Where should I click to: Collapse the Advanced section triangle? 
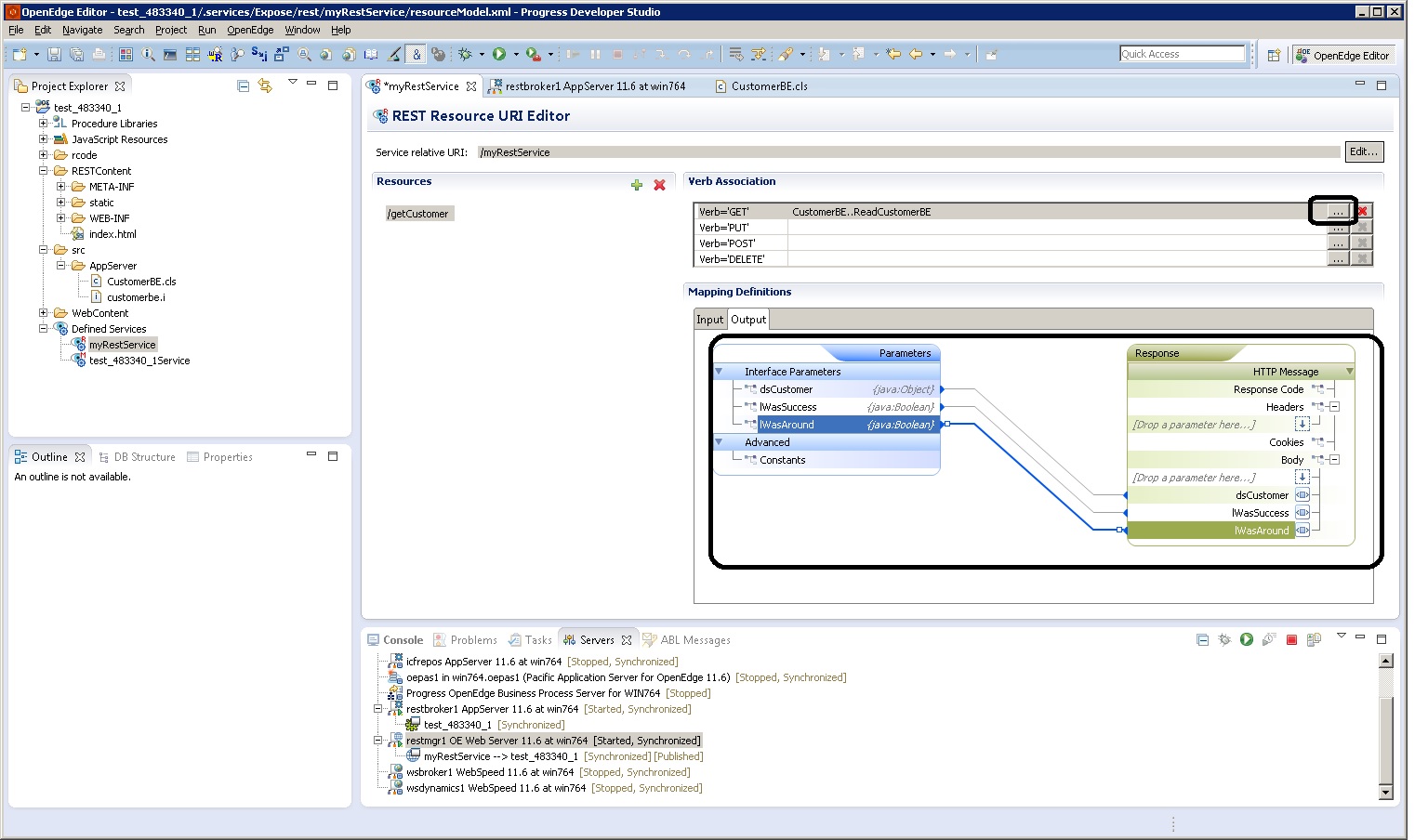719,442
